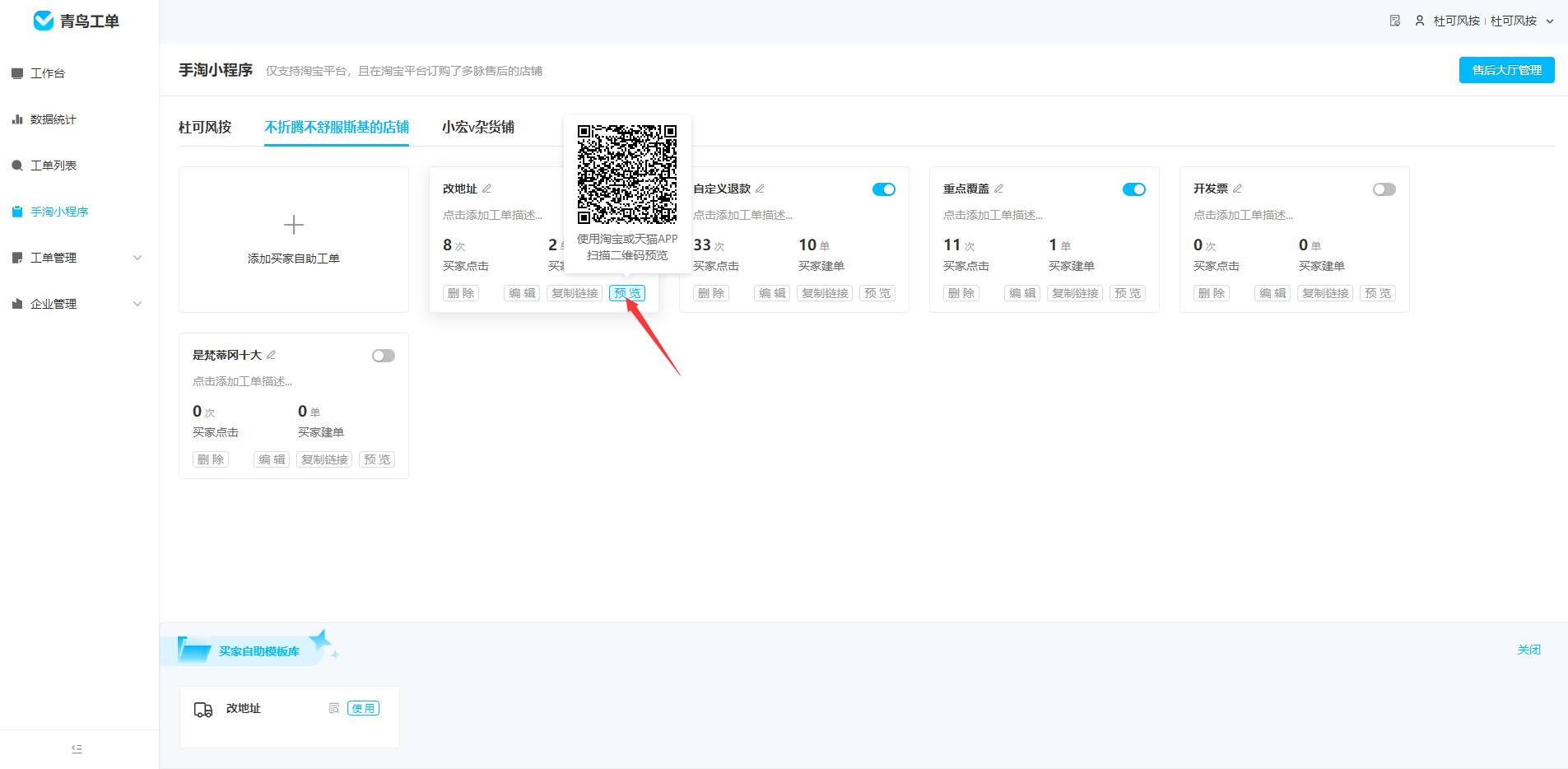Click the QR code preview image
The image size is (1568, 769).
click(627, 175)
